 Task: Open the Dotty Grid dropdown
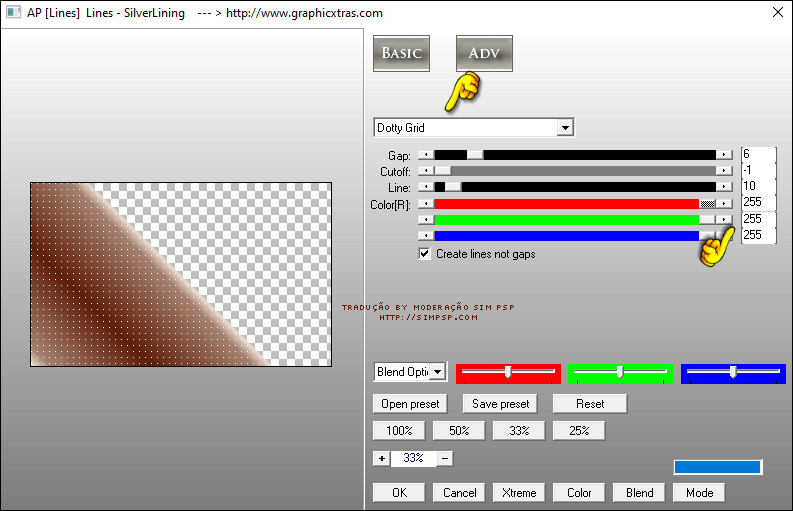[x=565, y=128]
